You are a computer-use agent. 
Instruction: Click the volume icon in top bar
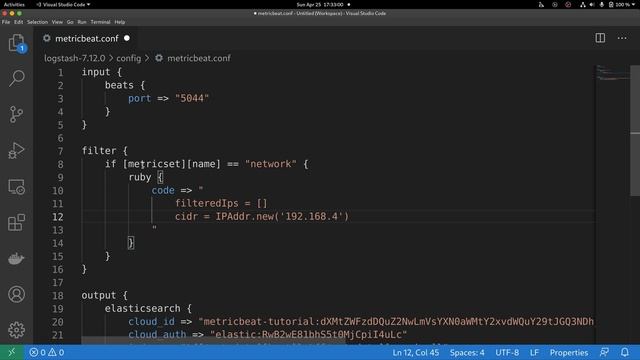(592, 4)
